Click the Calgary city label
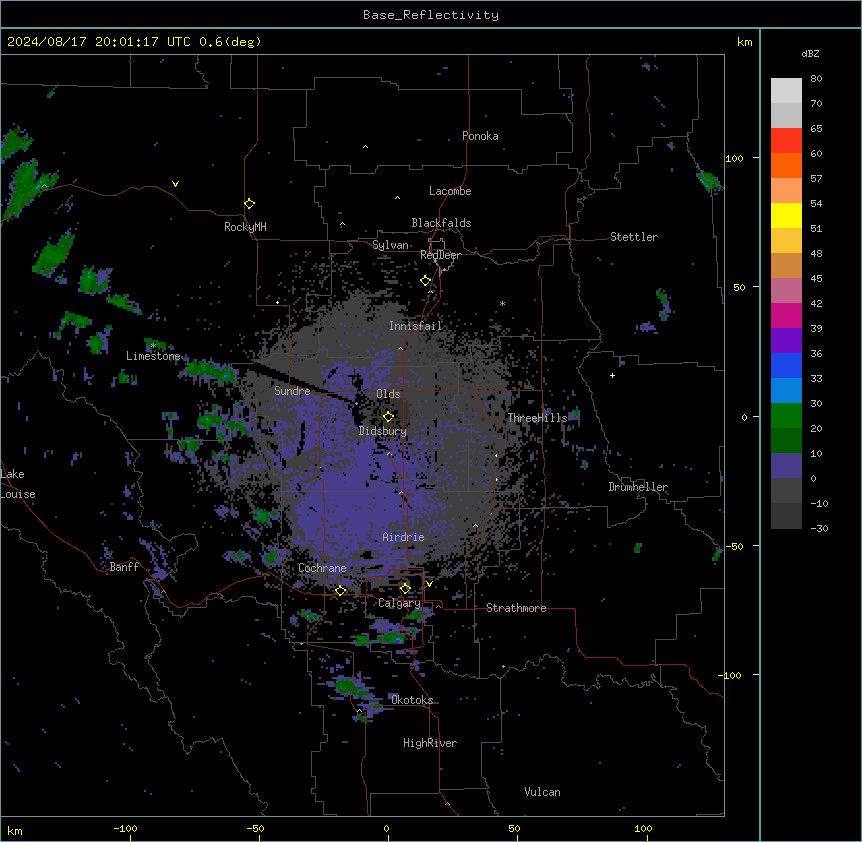 pos(399,603)
